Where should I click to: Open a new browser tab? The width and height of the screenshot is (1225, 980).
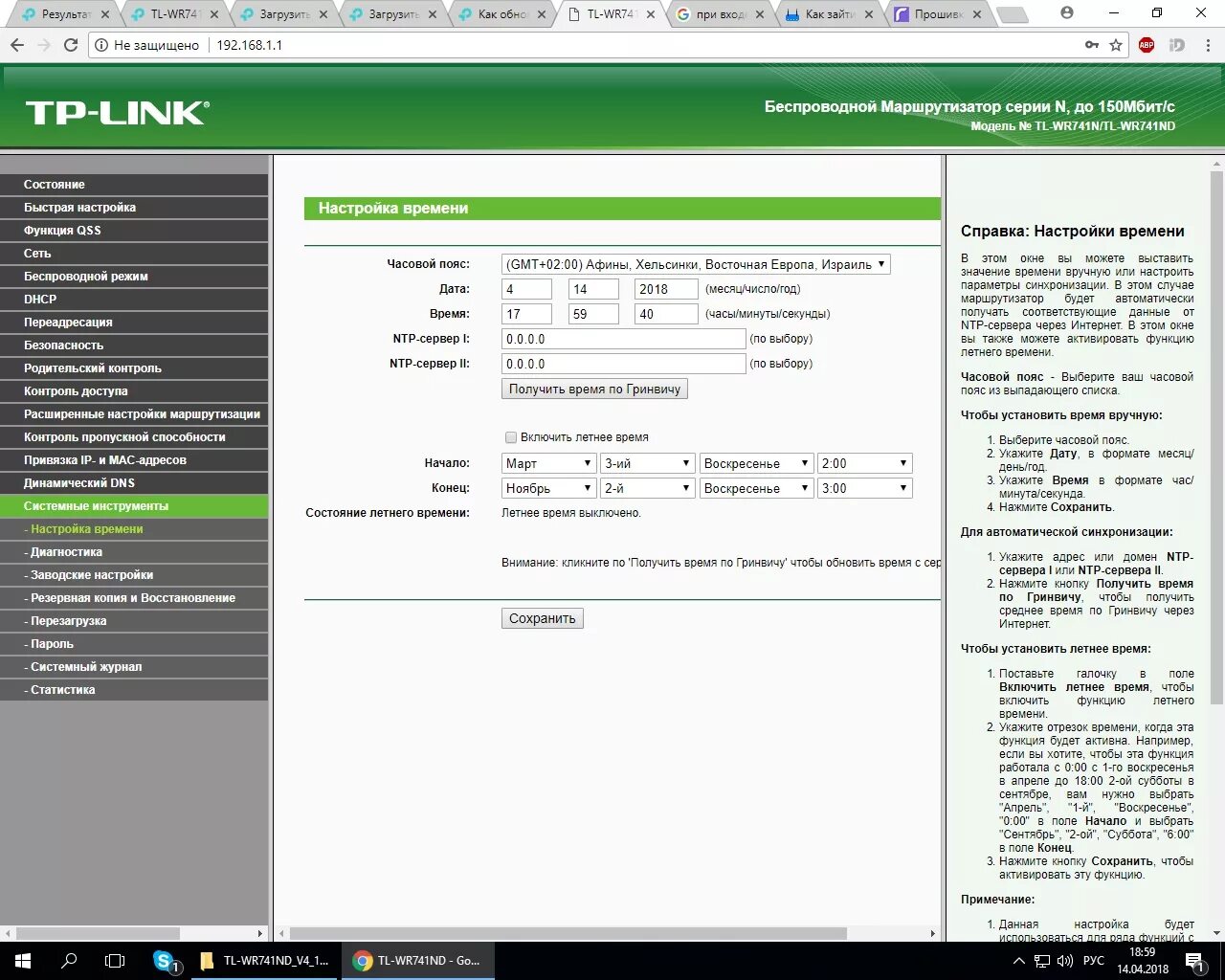click(x=1012, y=15)
